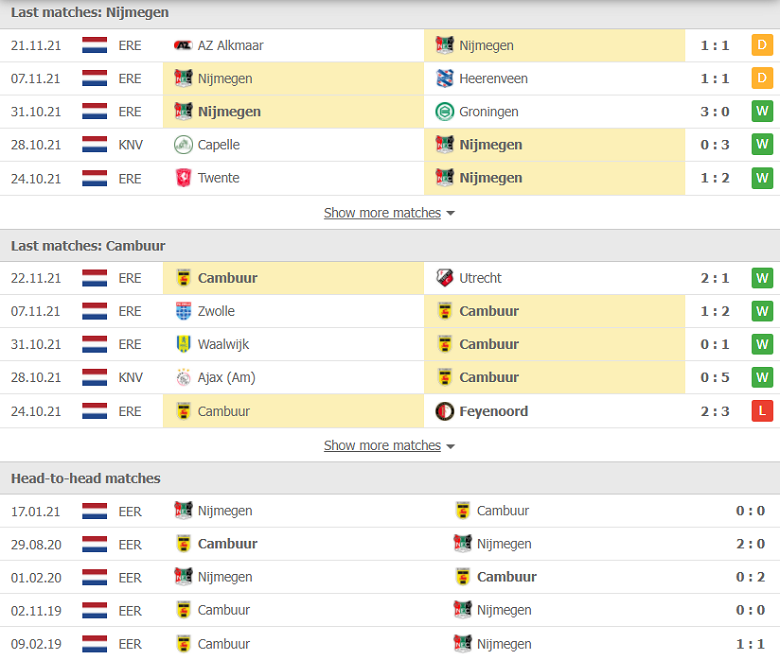The width and height of the screenshot is (780, 660).
Task: Click the Utrecht club logo
Action: click(444, 278)
